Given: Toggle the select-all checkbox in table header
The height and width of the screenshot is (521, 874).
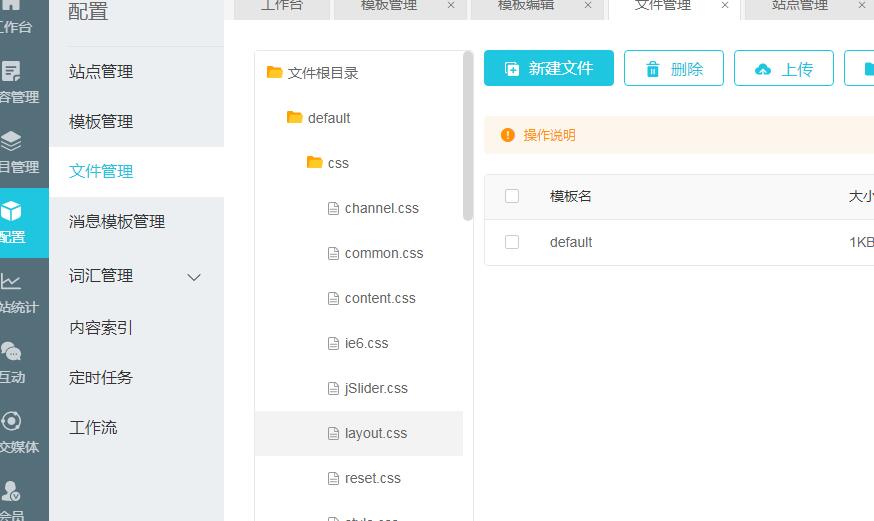Looking at the screenshot, I should coord(512,196).
